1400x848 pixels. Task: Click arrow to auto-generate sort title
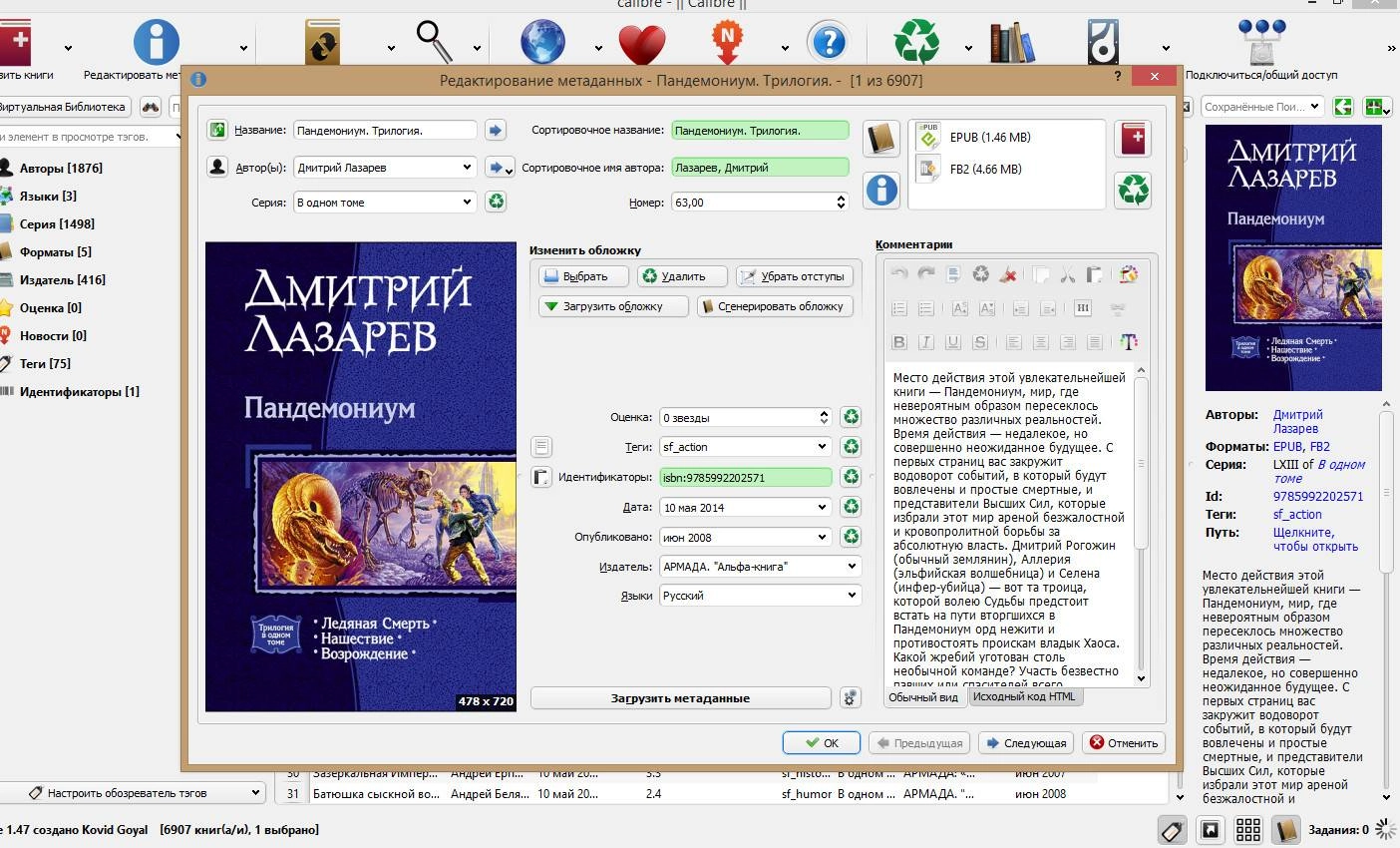tap(496, 130)
